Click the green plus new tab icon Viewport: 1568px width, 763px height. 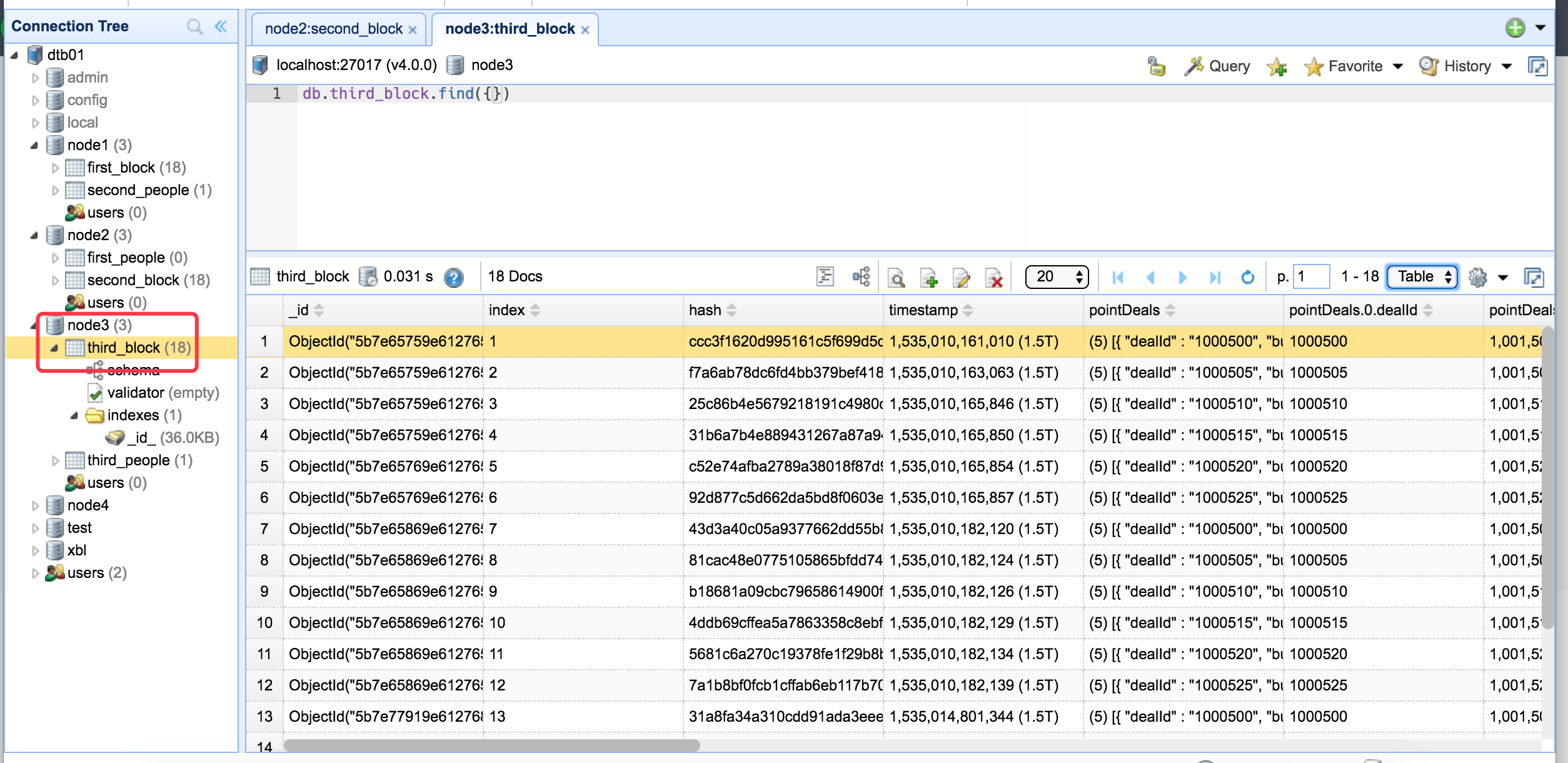coord(1515,28)
